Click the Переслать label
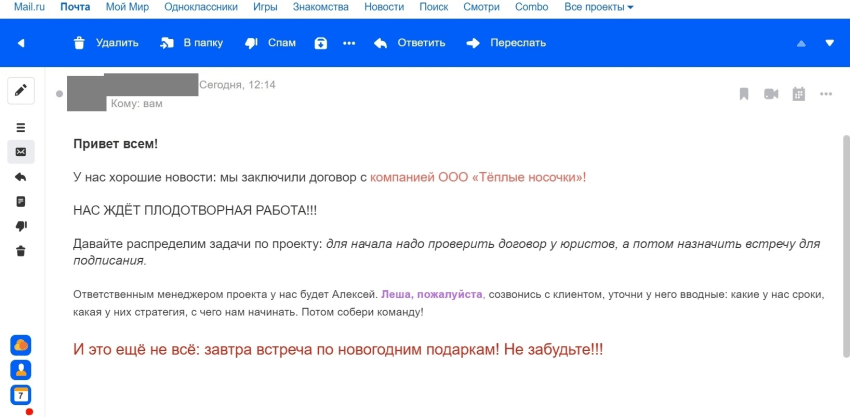Image resolution: width=850 pixels, height=417 pixels. 518,43
